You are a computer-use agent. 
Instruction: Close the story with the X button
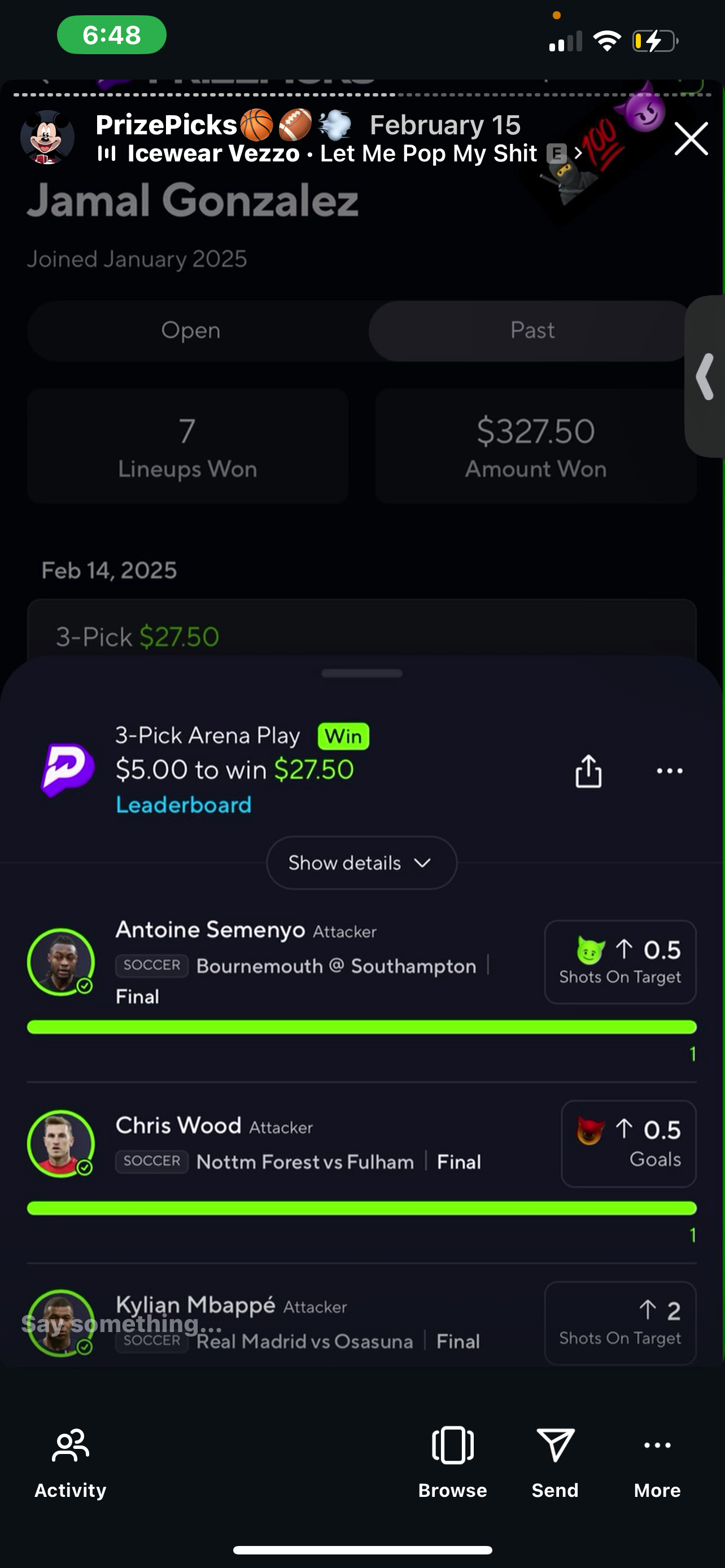click(x=691, y=139)
